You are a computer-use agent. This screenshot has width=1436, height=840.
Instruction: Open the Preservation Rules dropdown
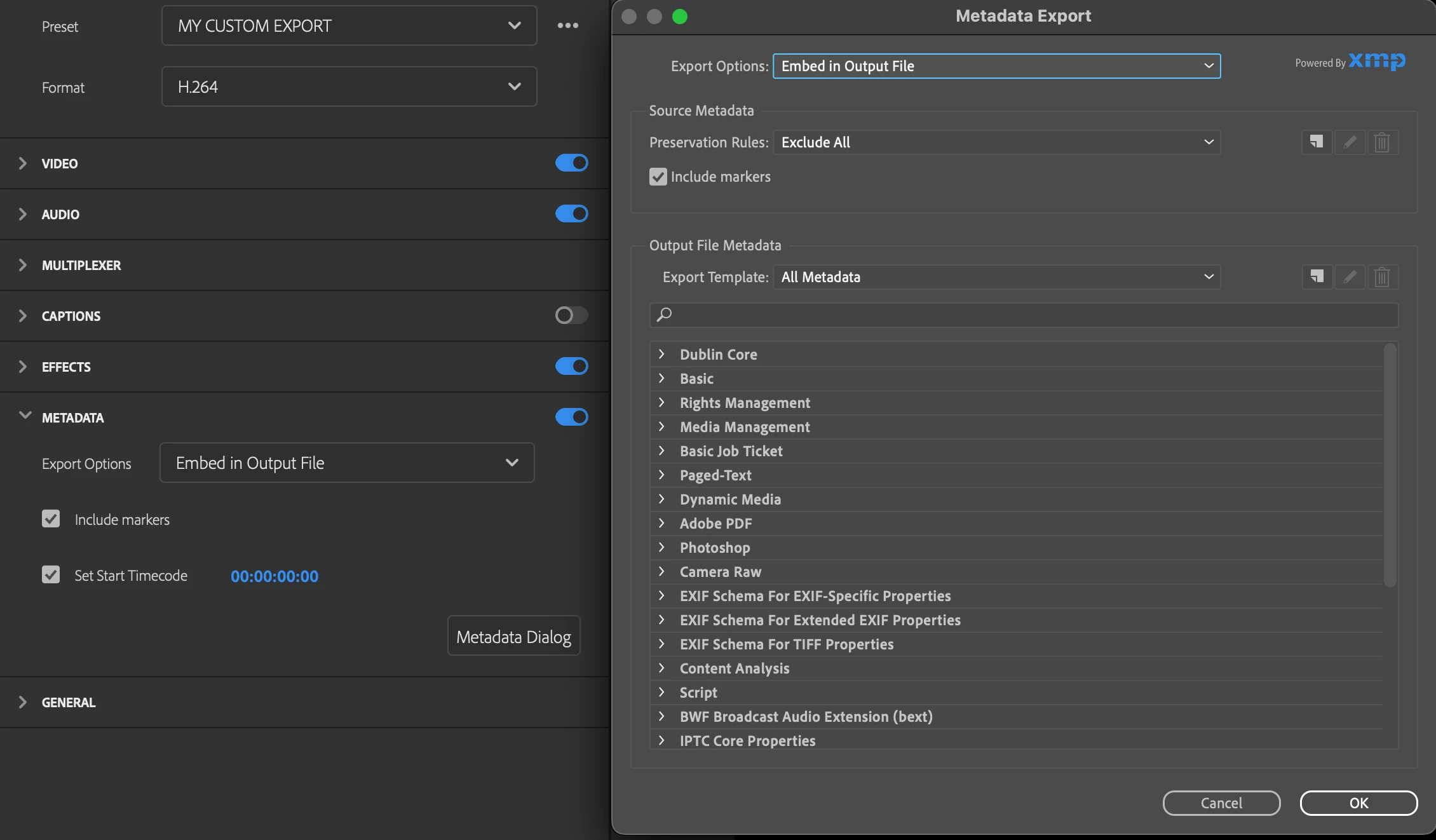click(x=996, y=142)
